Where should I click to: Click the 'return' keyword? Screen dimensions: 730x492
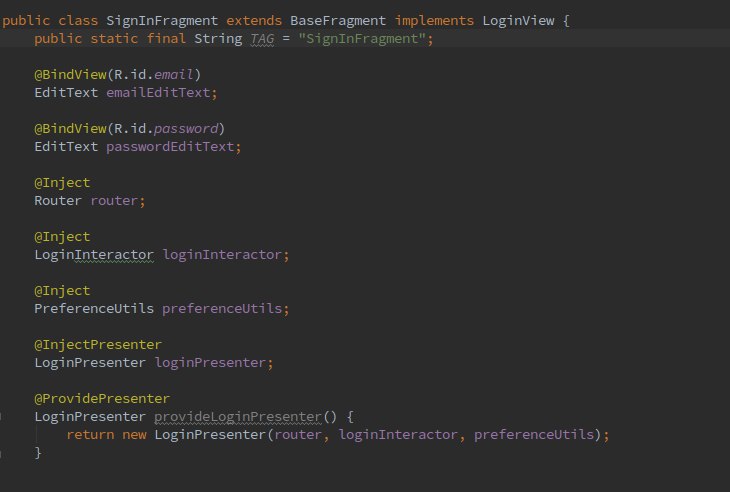90,435
